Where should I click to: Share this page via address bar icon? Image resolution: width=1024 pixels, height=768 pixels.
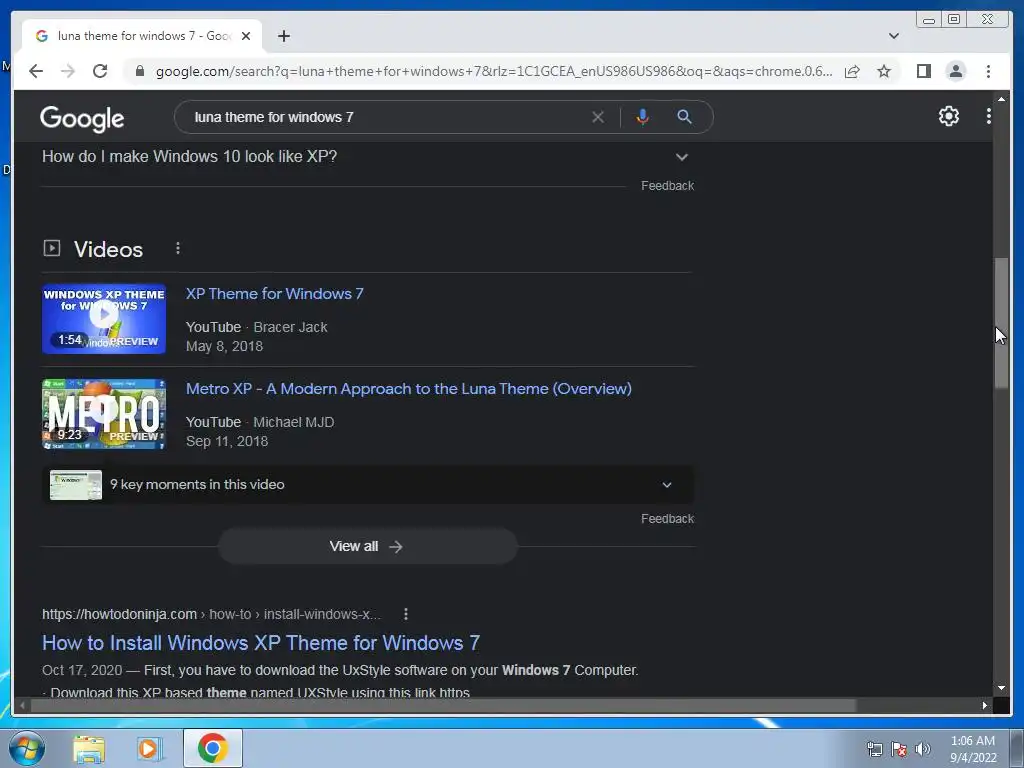(x=852, y=71)
